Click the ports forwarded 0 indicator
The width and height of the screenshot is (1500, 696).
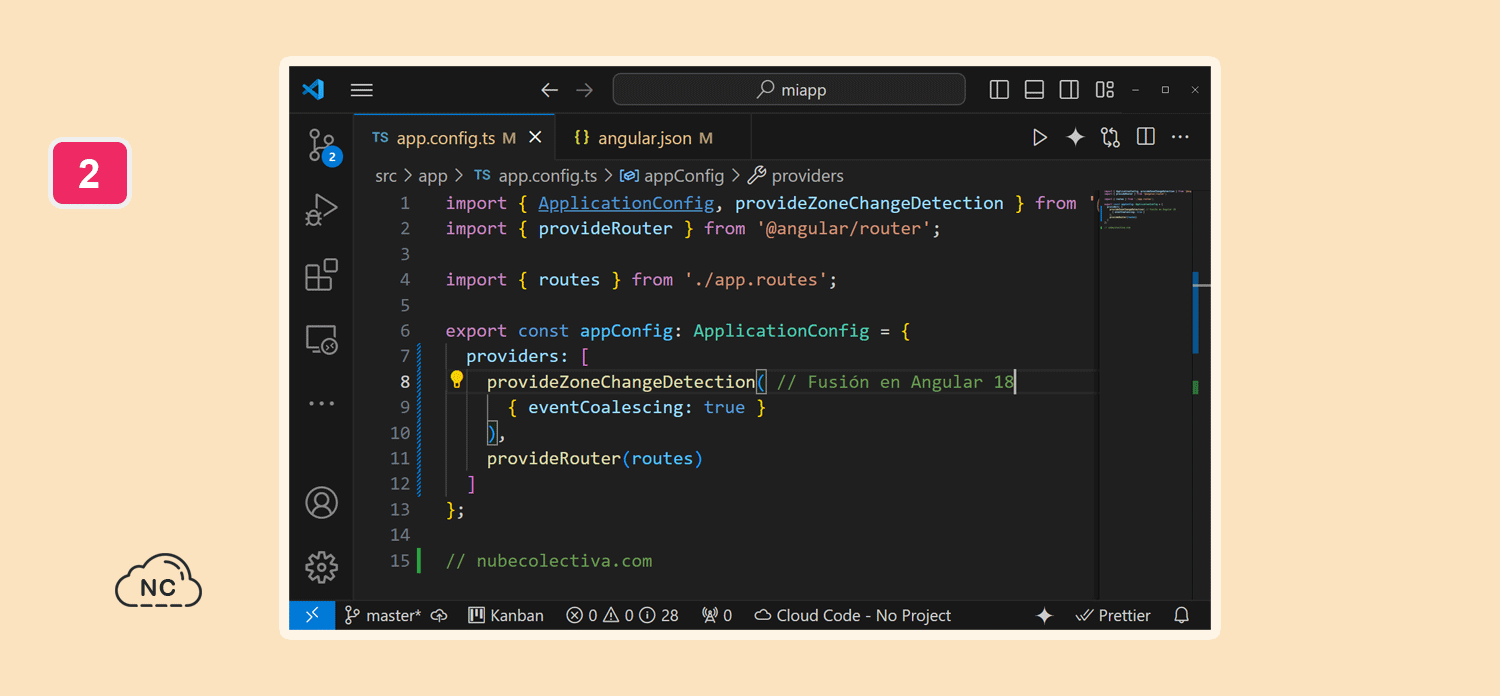click(x=717, y=616)
